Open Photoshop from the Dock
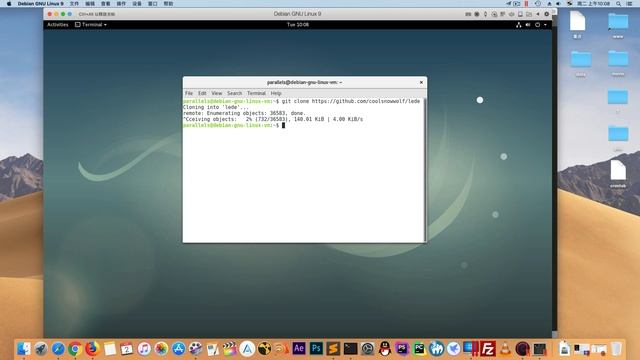The width and height of the screenshot is (640, 360). [316, 349]
